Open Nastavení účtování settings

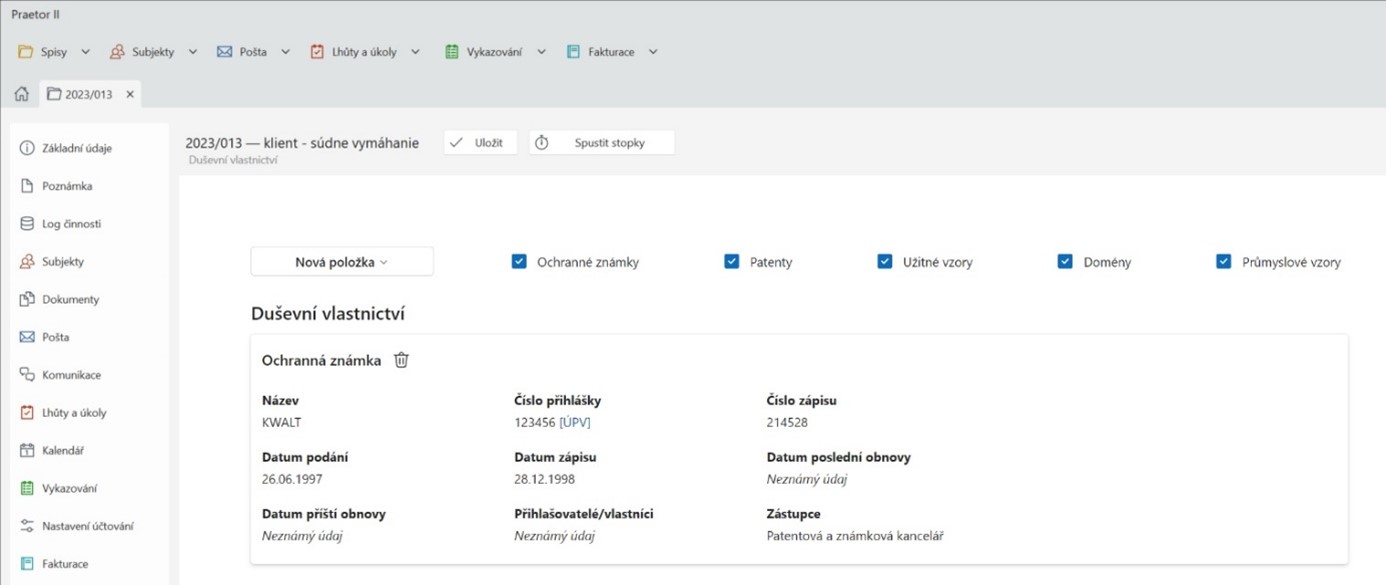tap(87, 526)
